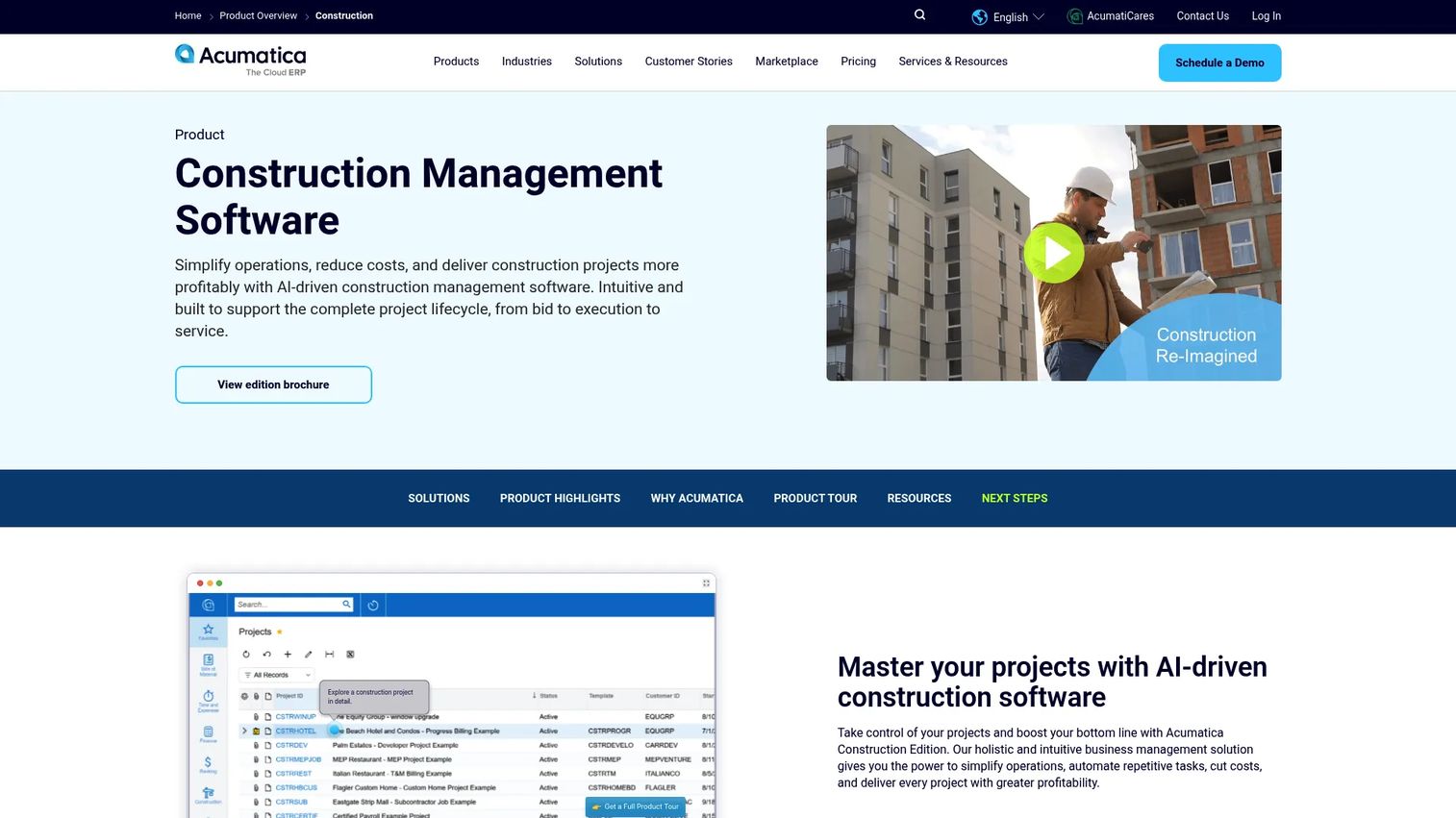Jump to the SOLUTIONS section tab
The image size is (1456, 818).
(x=439, y=498)
